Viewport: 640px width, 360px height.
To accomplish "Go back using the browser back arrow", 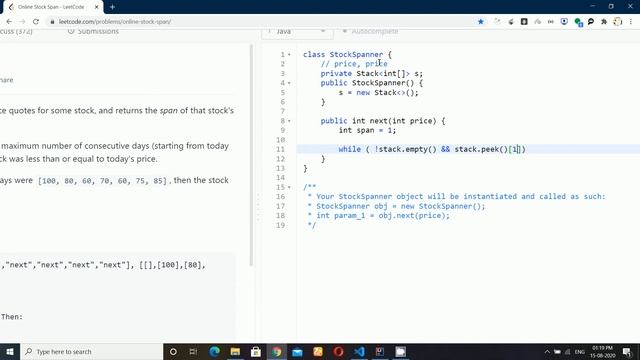I will [9, 22].
